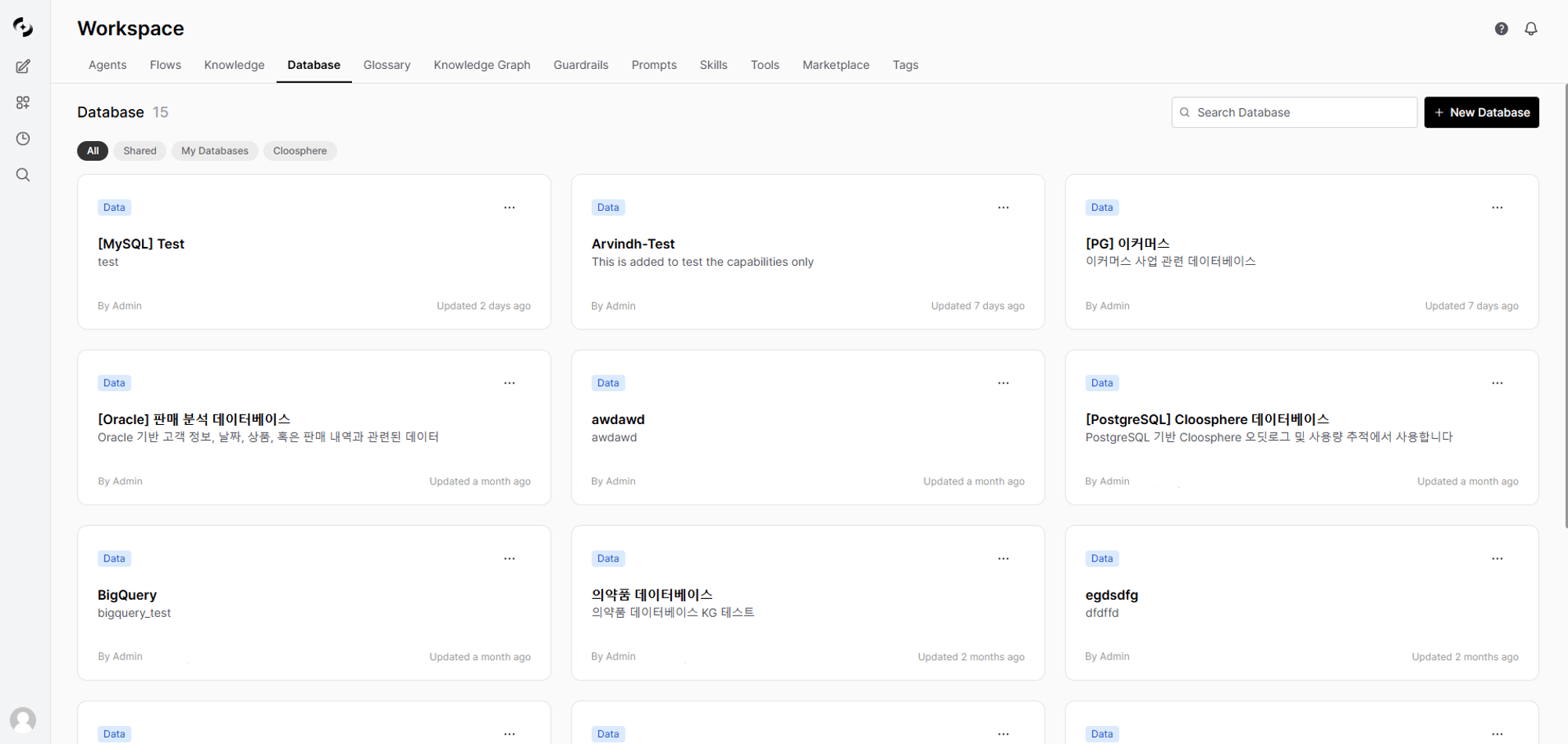Open the more options menu for 의약품 데이터베이스

[x=1004, y=559]
